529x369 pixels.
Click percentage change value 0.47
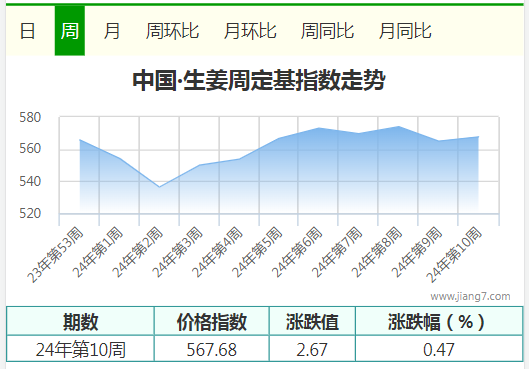coord(439,349)
